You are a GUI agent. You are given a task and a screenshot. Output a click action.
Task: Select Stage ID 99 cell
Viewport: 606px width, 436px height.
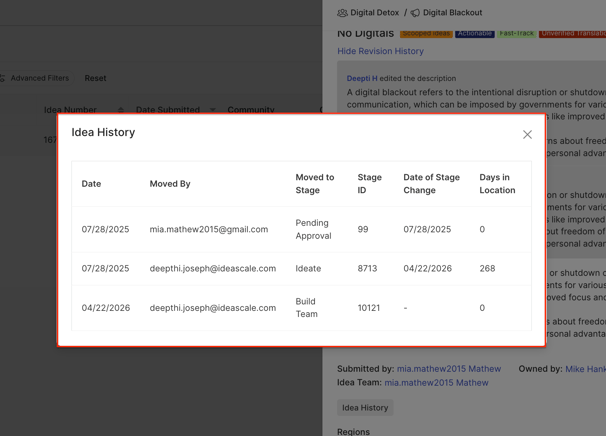tap(363, 229)
